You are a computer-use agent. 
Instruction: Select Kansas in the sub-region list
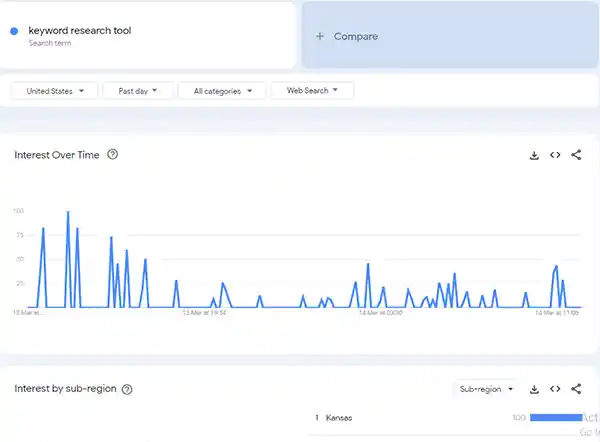tap(339, 418)
